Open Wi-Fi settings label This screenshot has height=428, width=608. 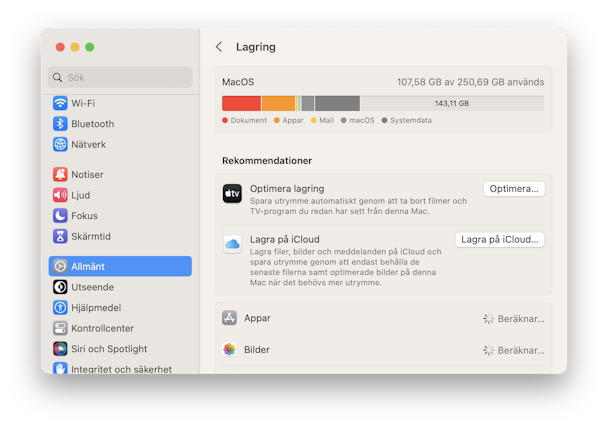[x=83, y=103]
